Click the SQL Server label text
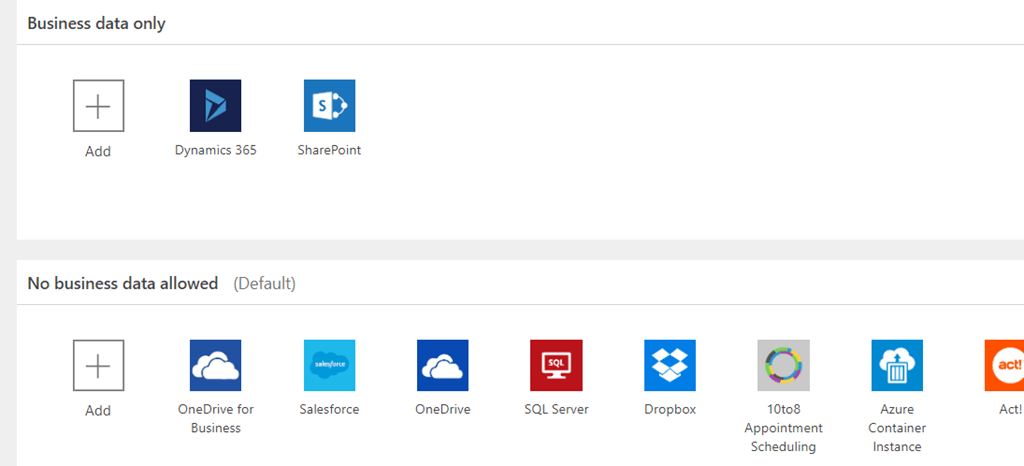Image resolution: width=1024 pixels, height=466 pixels. 556,410
